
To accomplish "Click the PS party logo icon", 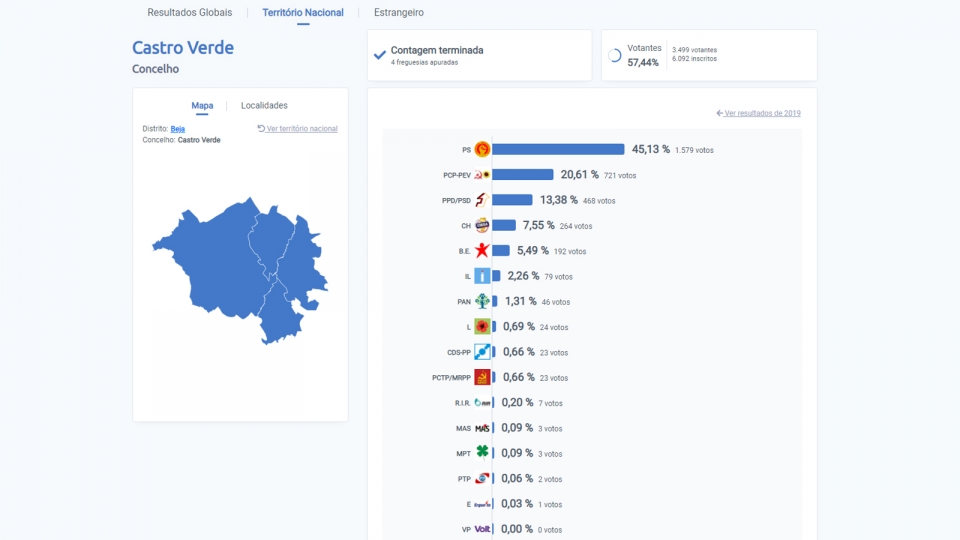I will [482, 149].
